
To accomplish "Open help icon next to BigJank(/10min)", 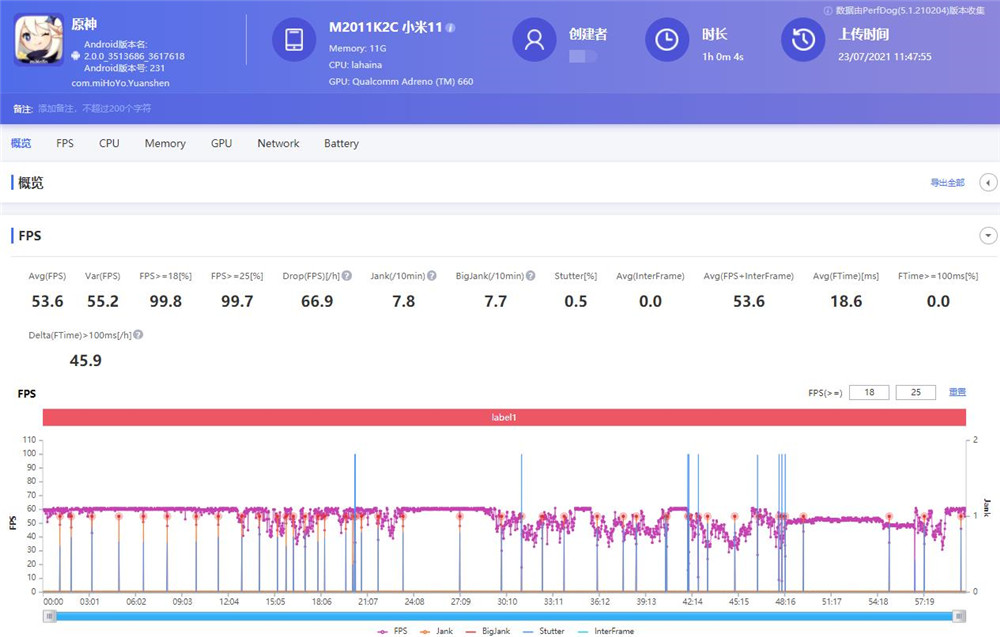I will pyautogui.click(x=531, y=275).
